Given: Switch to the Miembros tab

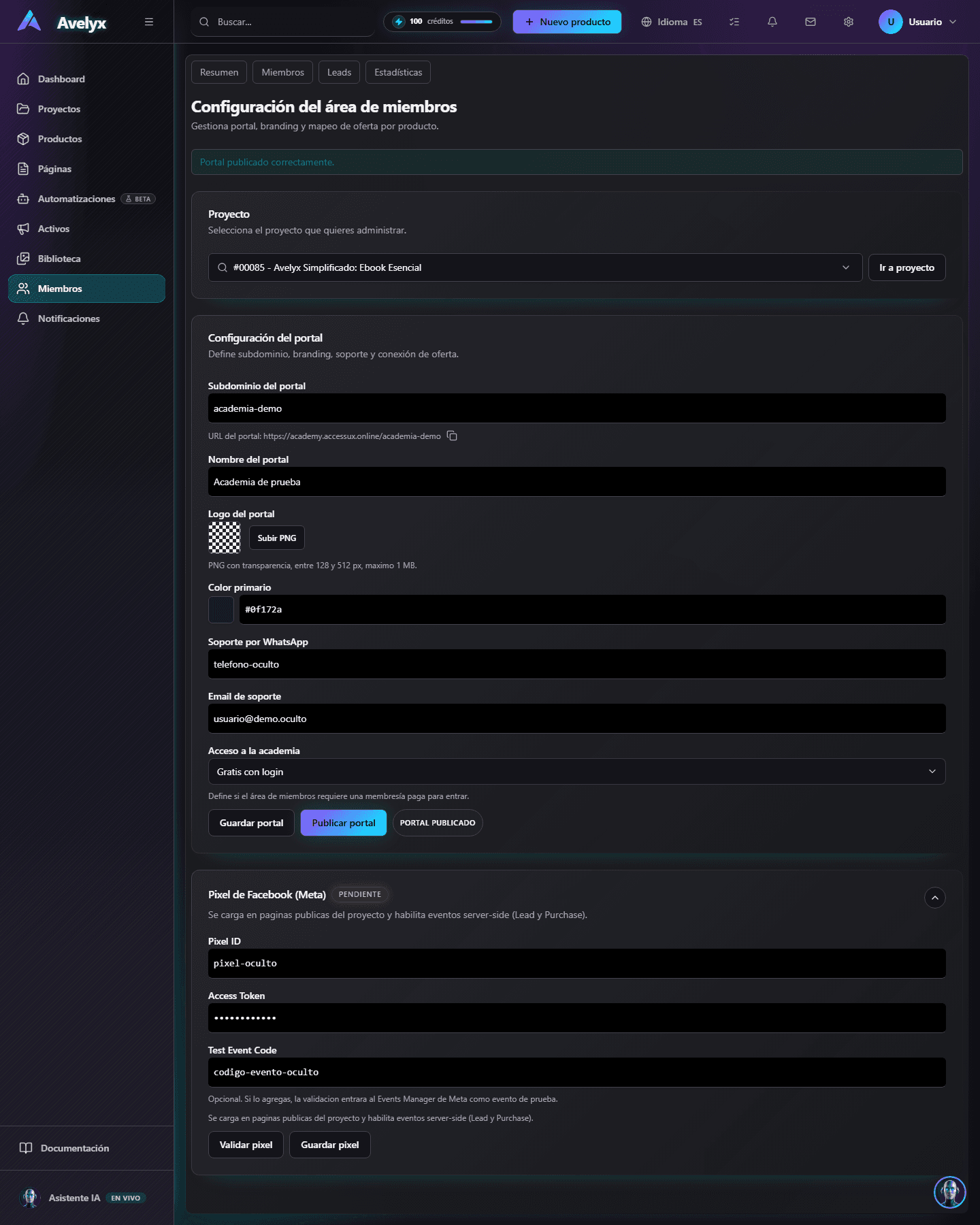Looking at the screenshot, I should click(283, 72).
